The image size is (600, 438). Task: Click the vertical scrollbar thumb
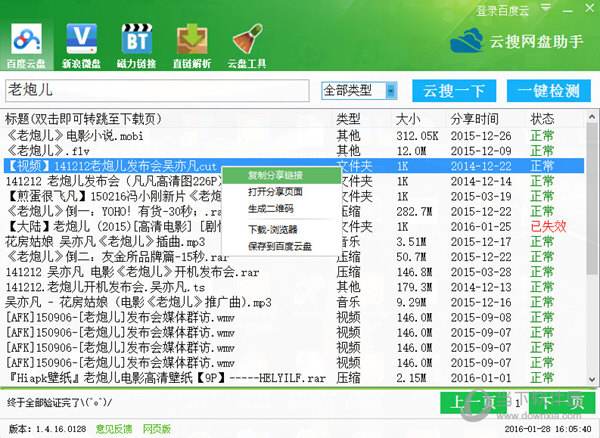pyautogui.click(x=592, y=198)
